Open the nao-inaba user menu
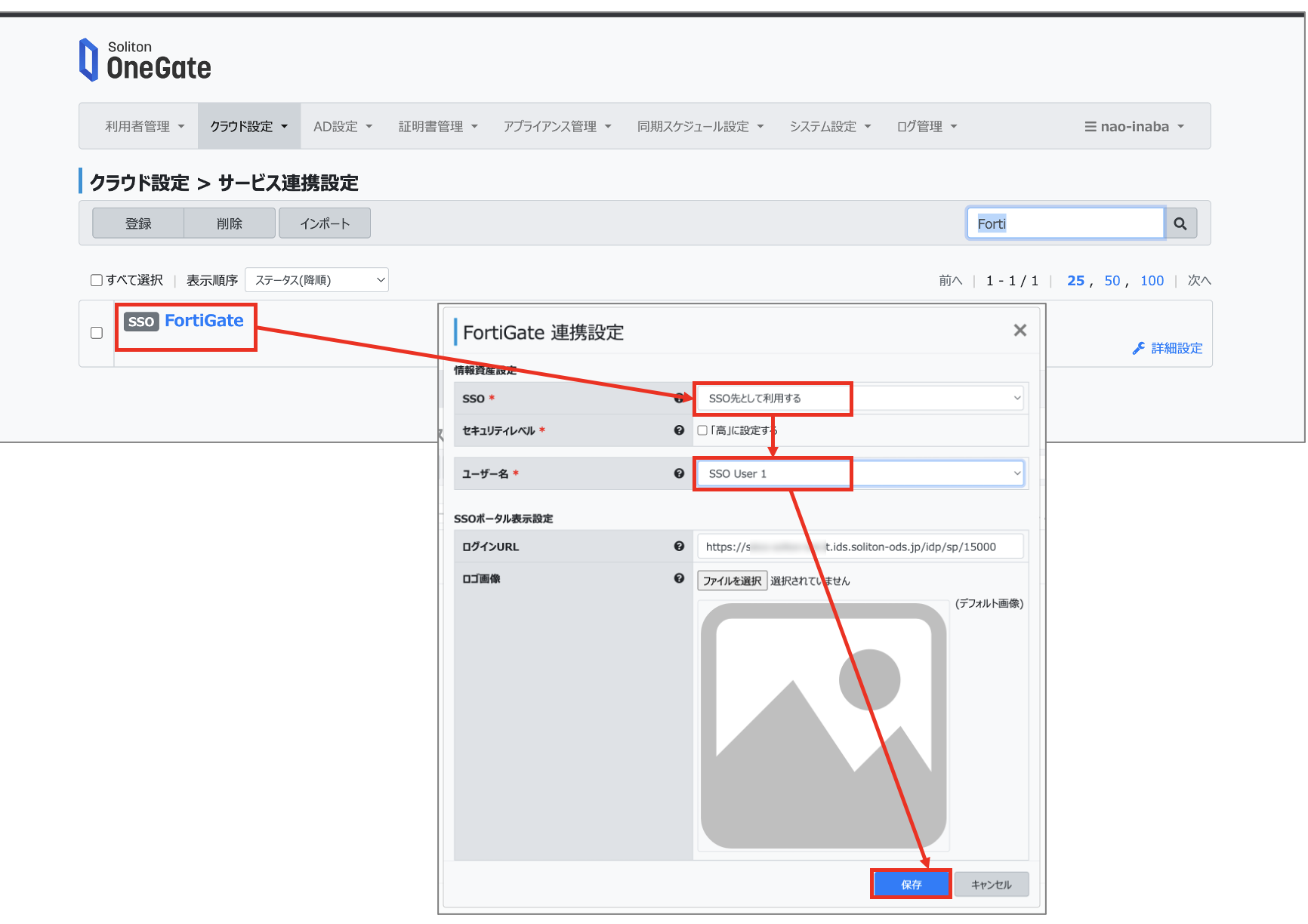 pos(1134,127)
